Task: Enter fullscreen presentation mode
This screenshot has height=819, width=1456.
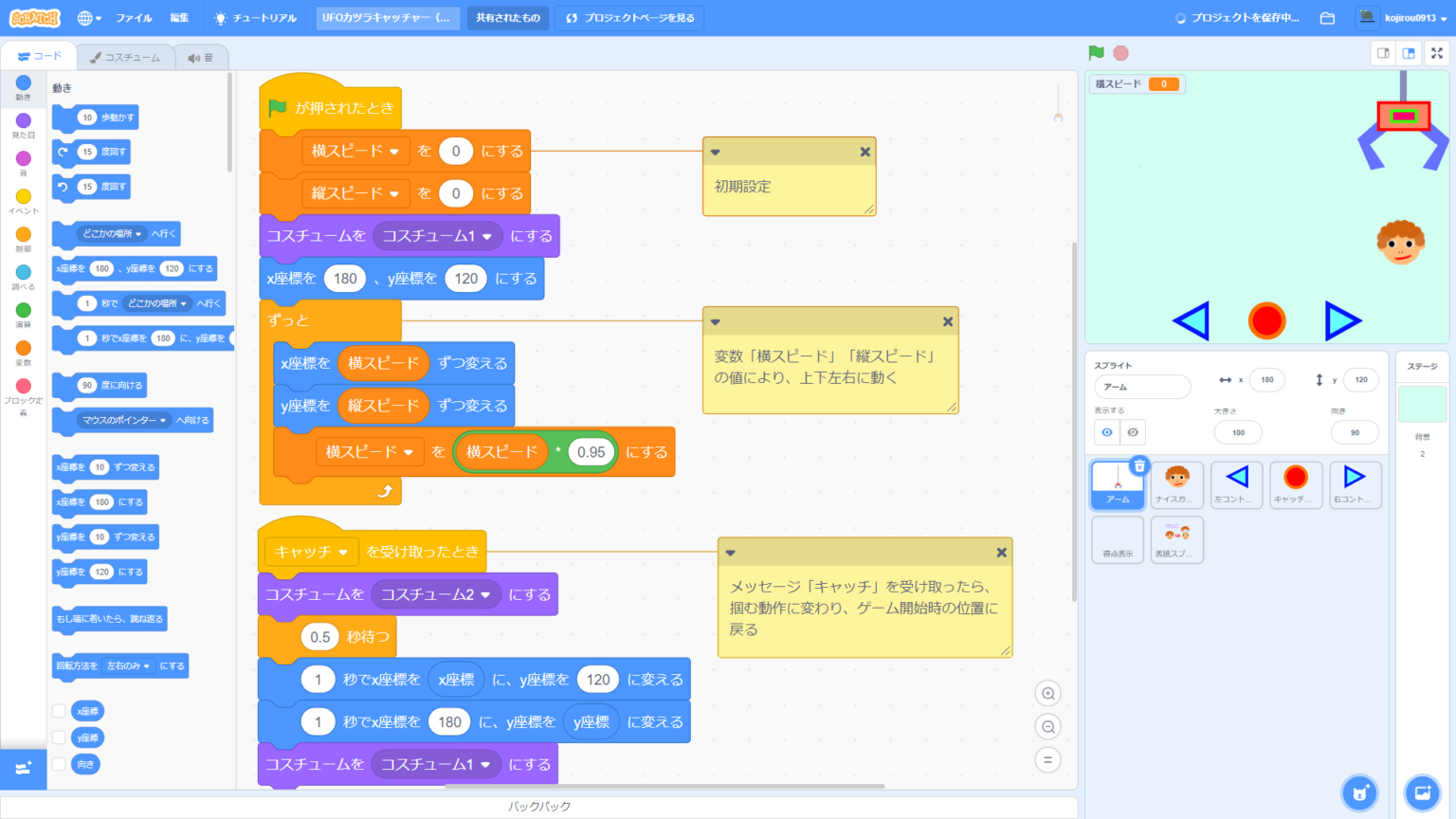Action: (1436, 53)
